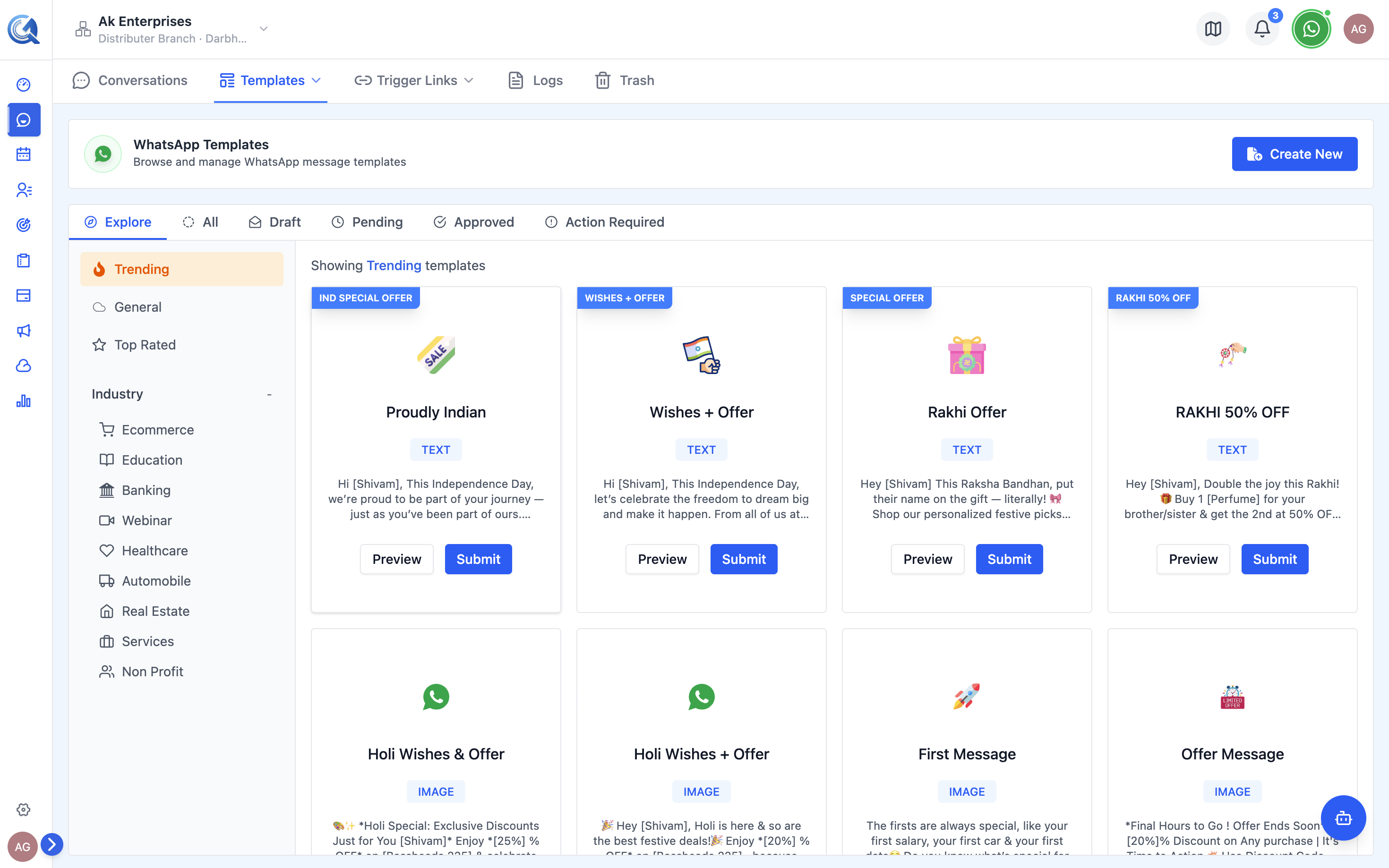
Task: Expand the sidebar with arrow button
Action: 51,844
